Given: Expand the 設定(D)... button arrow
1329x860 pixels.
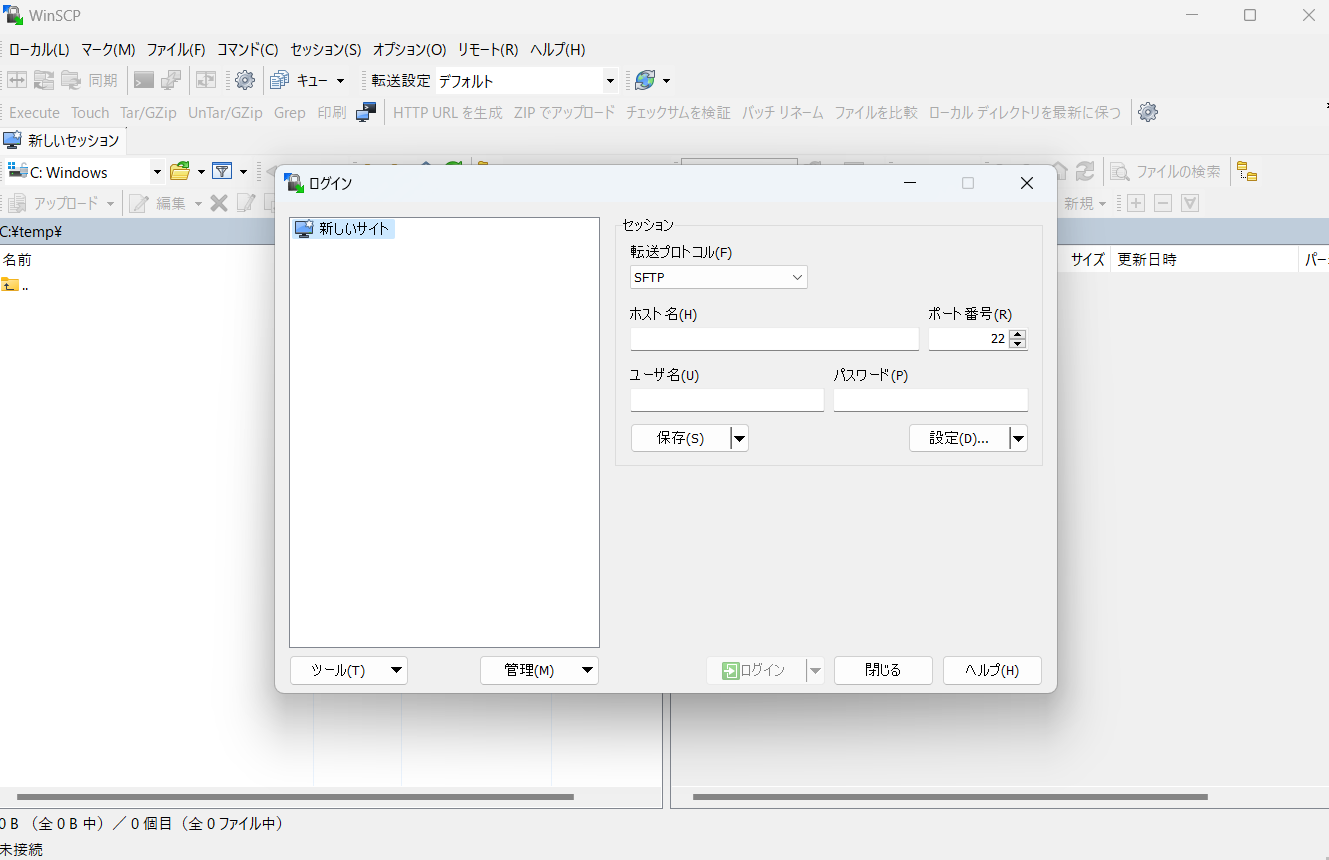Looking at the screenshot, I should [1018, 438].
